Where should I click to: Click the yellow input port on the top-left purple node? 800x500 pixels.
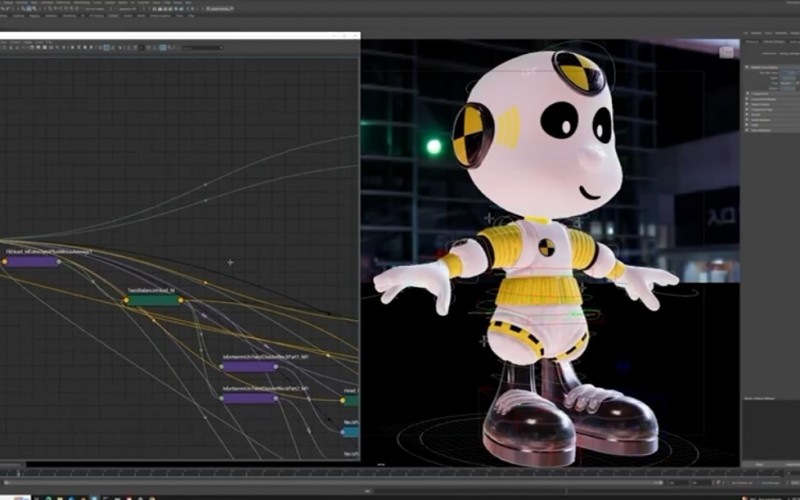click(4, 261)
